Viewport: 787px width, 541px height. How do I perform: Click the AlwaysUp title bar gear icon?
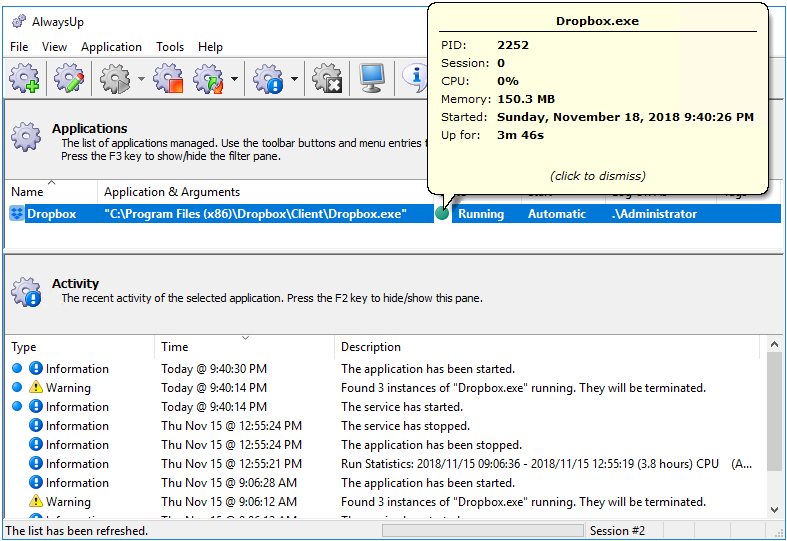[19, 22]
